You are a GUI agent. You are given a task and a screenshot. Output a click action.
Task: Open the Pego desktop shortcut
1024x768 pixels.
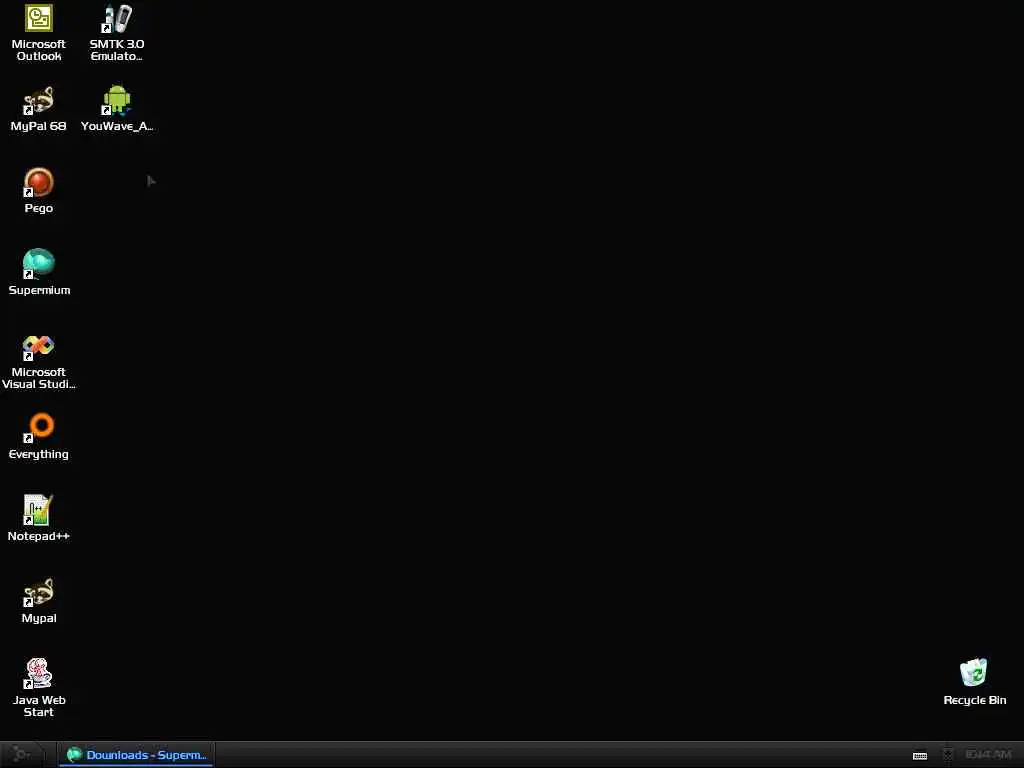[39, 191]
